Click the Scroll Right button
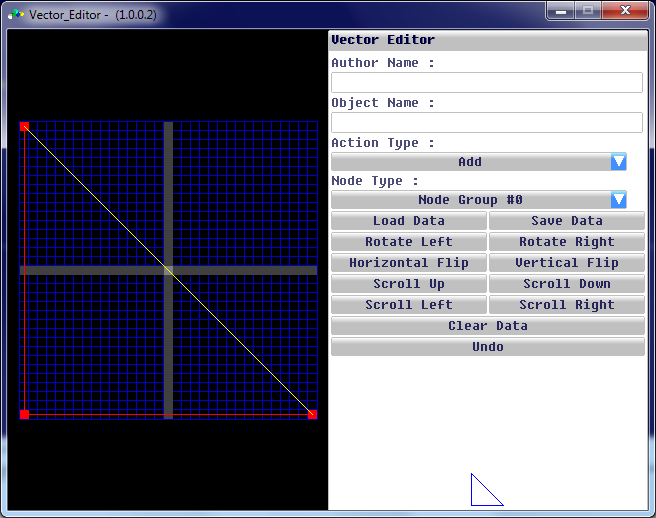 (566, 305)
